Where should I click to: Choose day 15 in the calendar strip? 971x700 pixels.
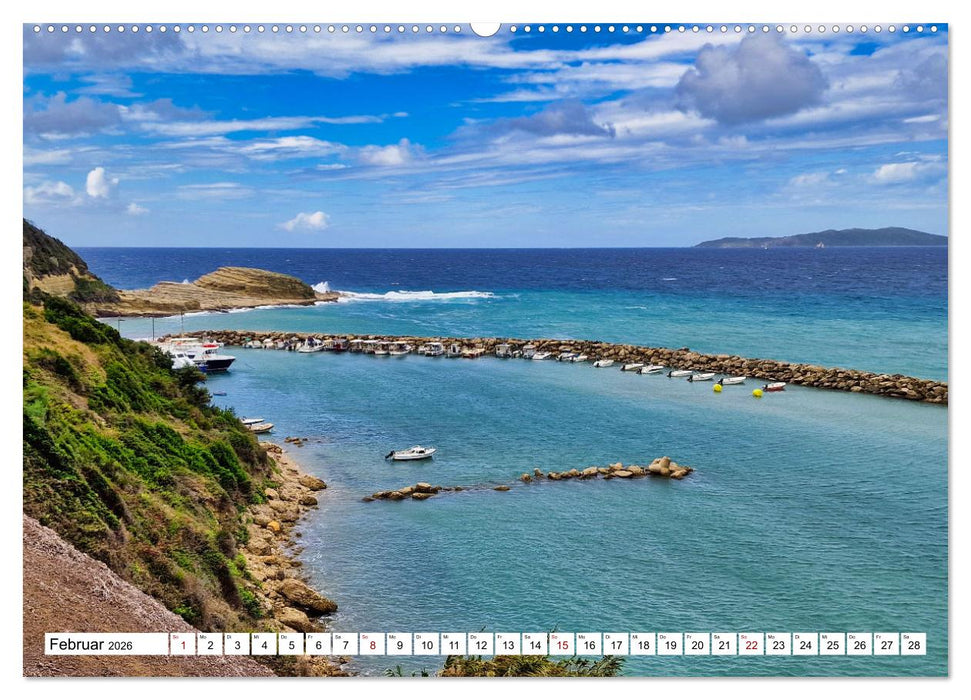(x=561, y=644)
